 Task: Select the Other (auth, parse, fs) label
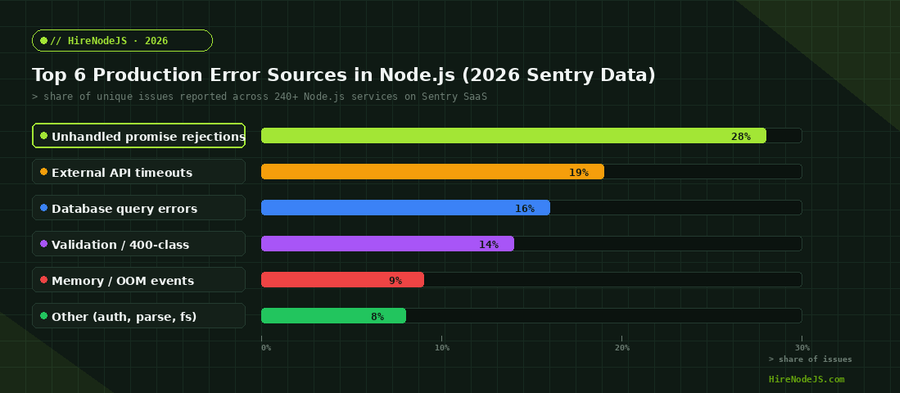coord(139,316)
